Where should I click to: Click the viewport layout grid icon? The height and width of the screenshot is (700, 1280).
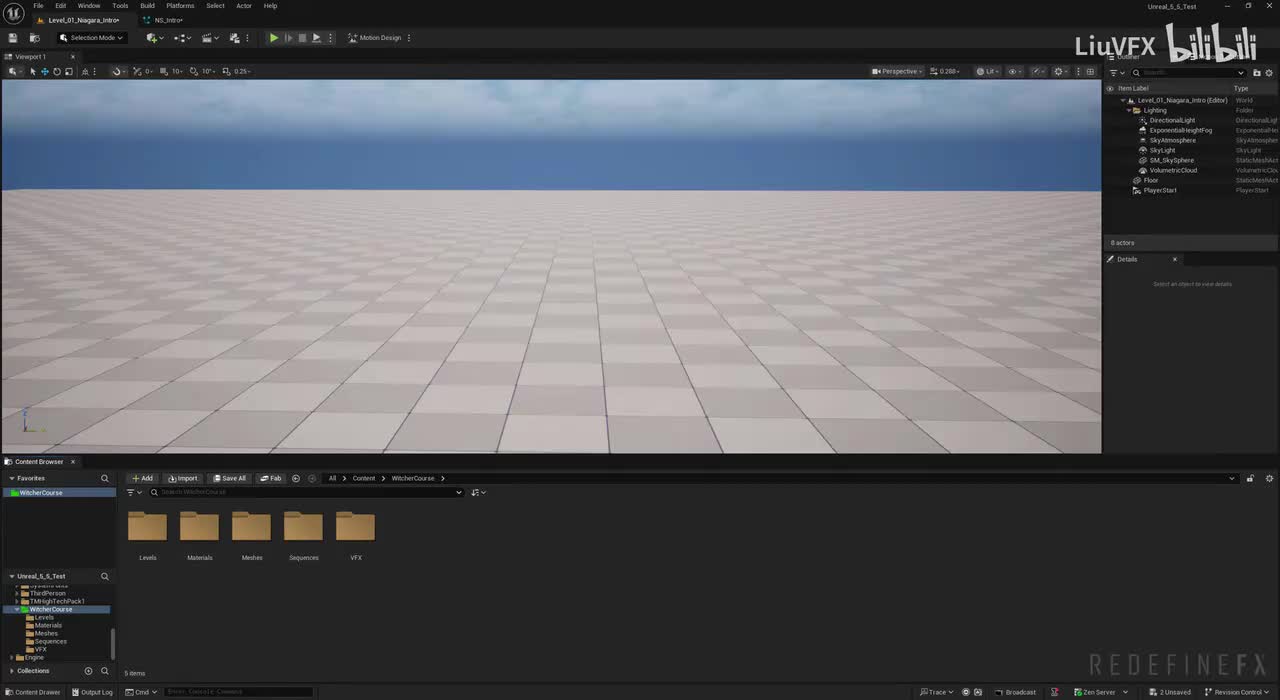[1090, 71]
